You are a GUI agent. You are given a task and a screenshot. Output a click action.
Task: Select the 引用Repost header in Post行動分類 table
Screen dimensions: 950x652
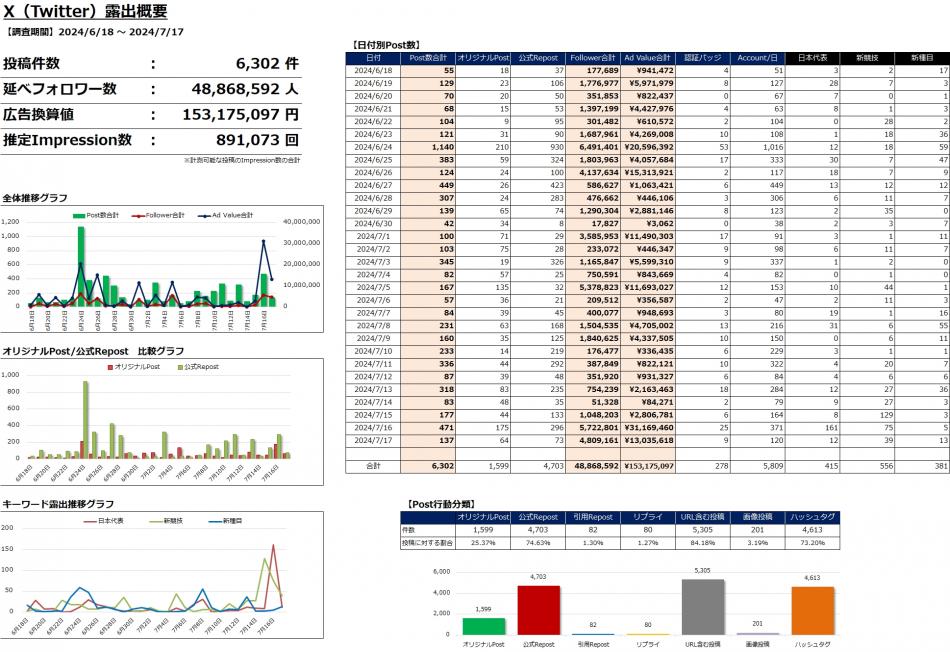[595, 517]
